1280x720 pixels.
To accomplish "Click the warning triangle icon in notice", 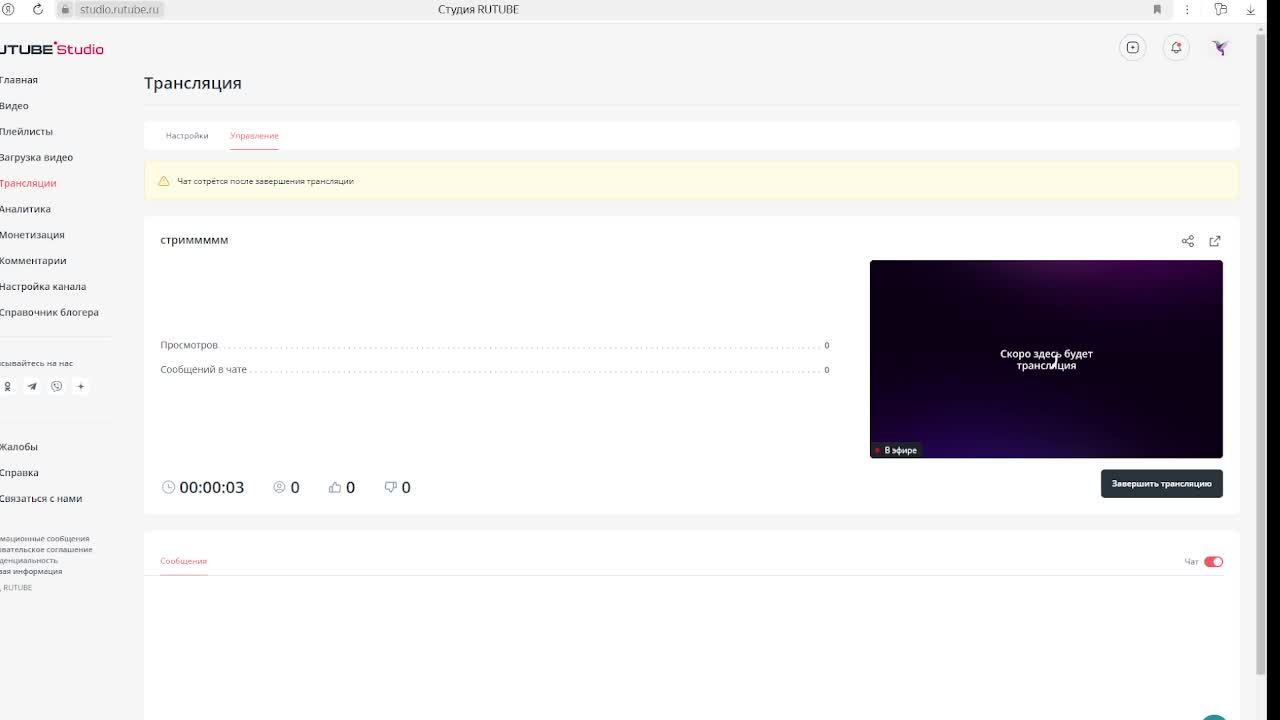I will (164, 181).
